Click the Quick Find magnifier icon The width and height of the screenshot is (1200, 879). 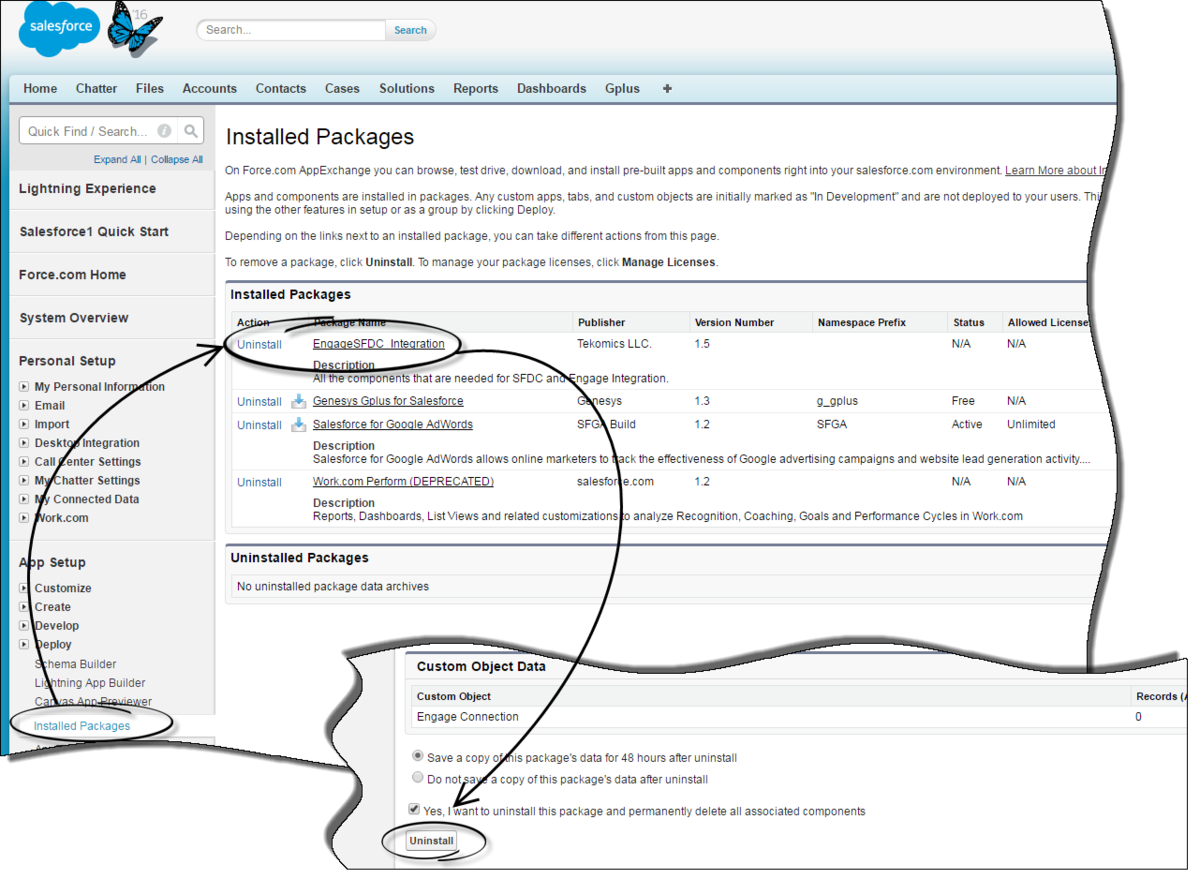pyautogui.click(x=191, y=131)
